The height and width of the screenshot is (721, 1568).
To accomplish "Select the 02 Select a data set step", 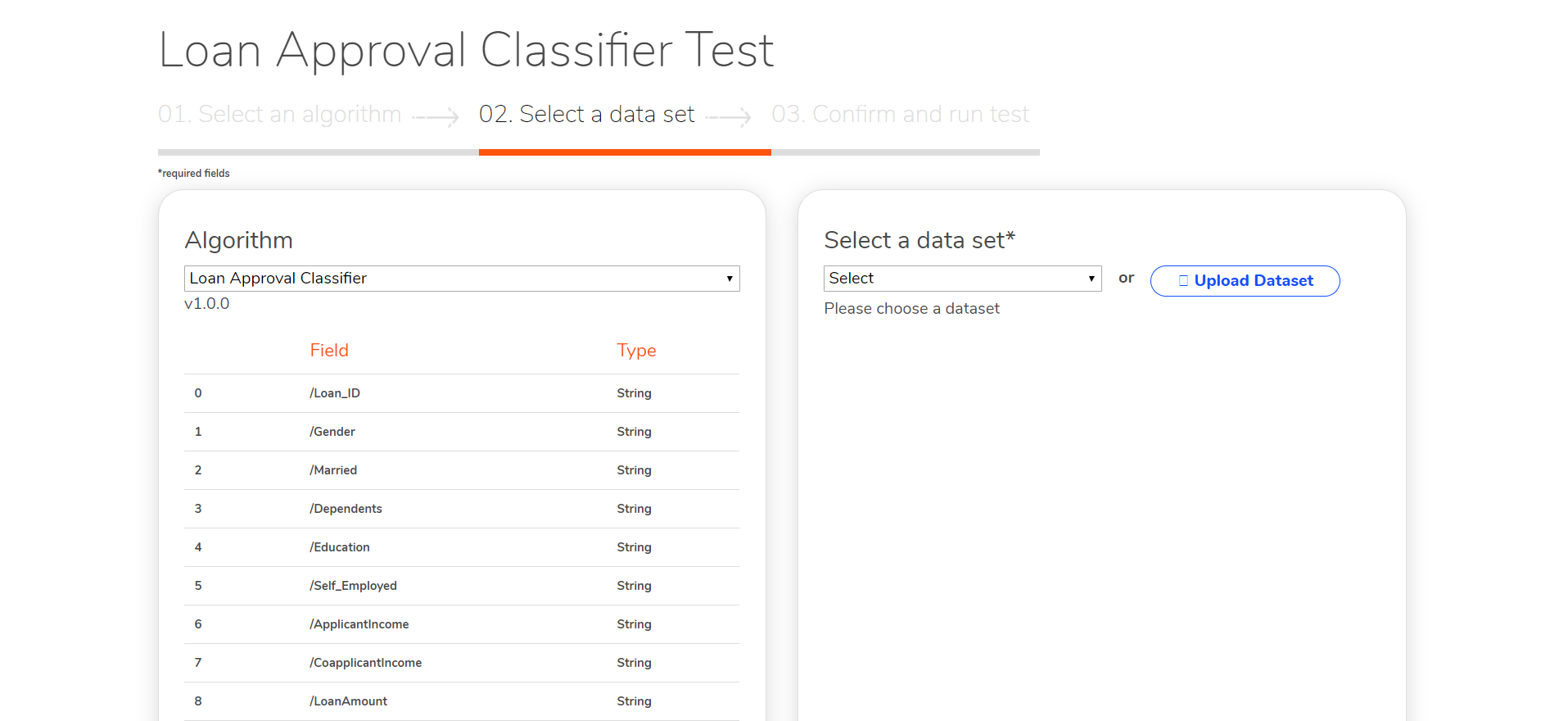I will 586,114.
